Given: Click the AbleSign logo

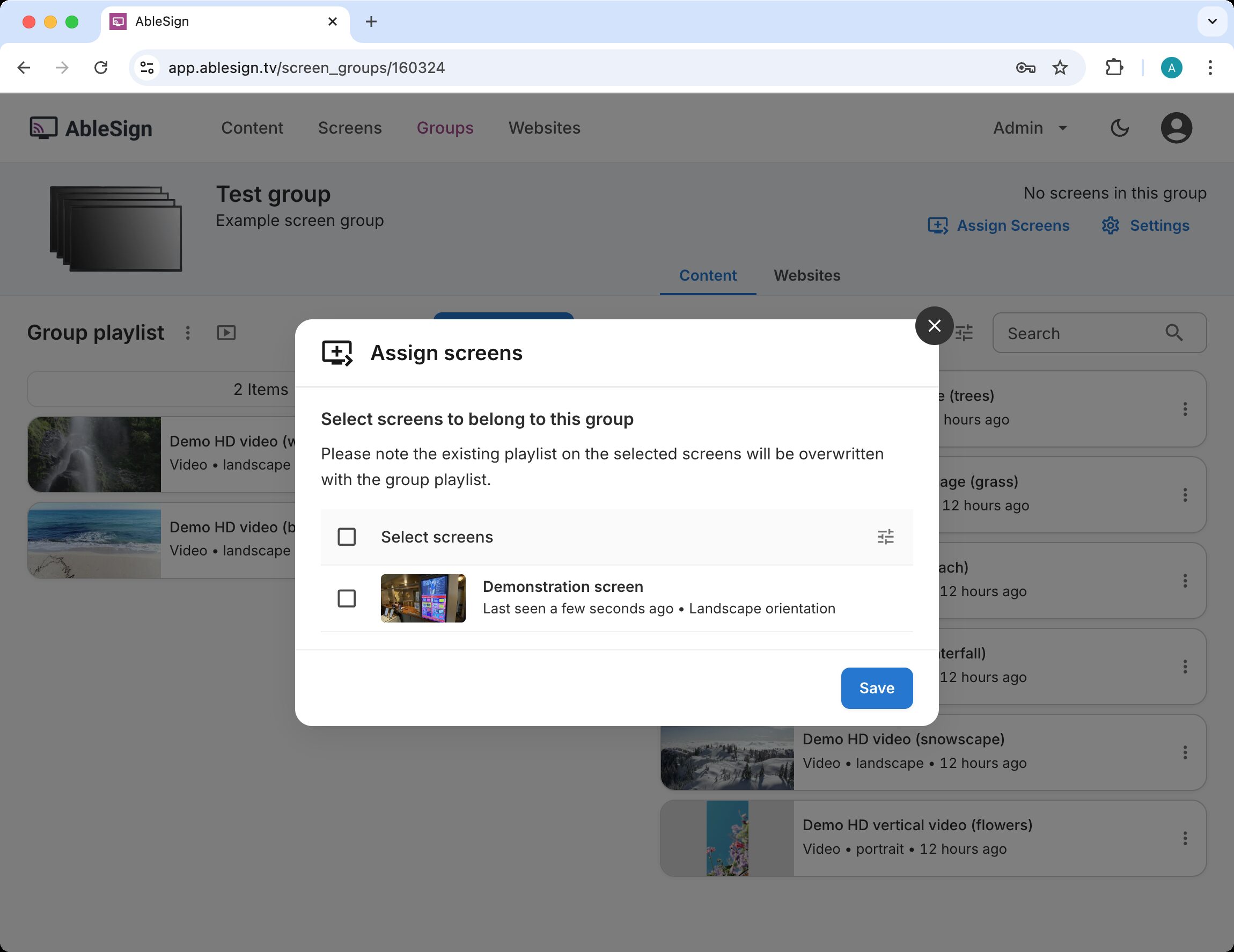Looking at the screenshot, I should (x=92, y=128).
